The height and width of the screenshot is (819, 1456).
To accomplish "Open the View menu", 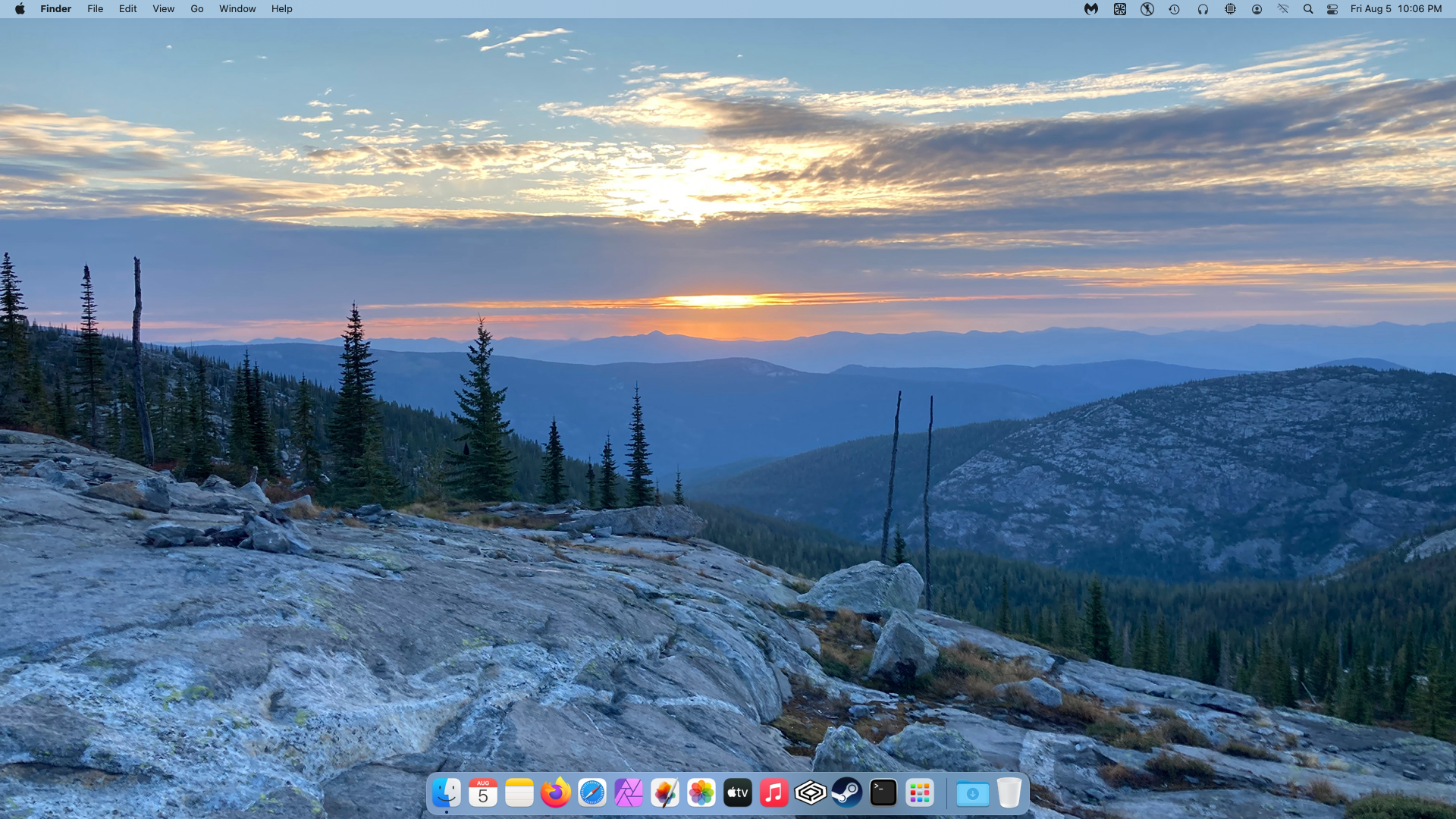I will tap(164, 9).
